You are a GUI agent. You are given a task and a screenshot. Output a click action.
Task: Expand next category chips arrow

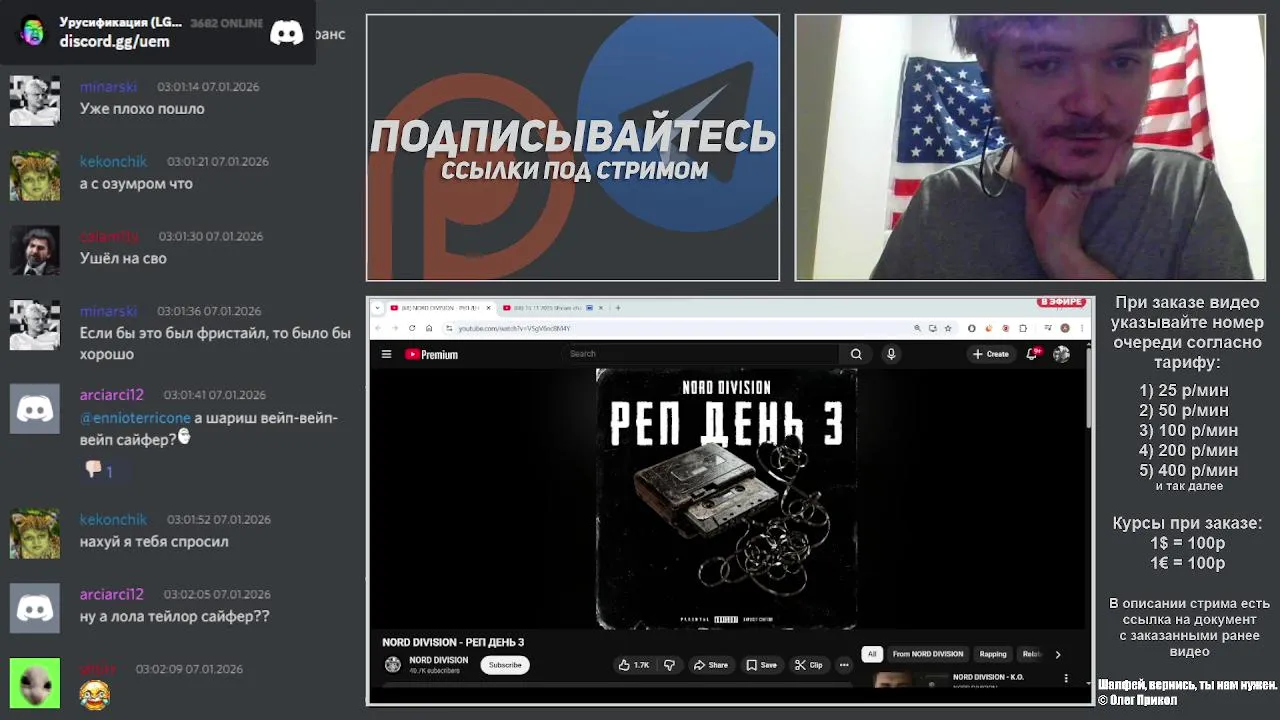[x=1057, y=654]
